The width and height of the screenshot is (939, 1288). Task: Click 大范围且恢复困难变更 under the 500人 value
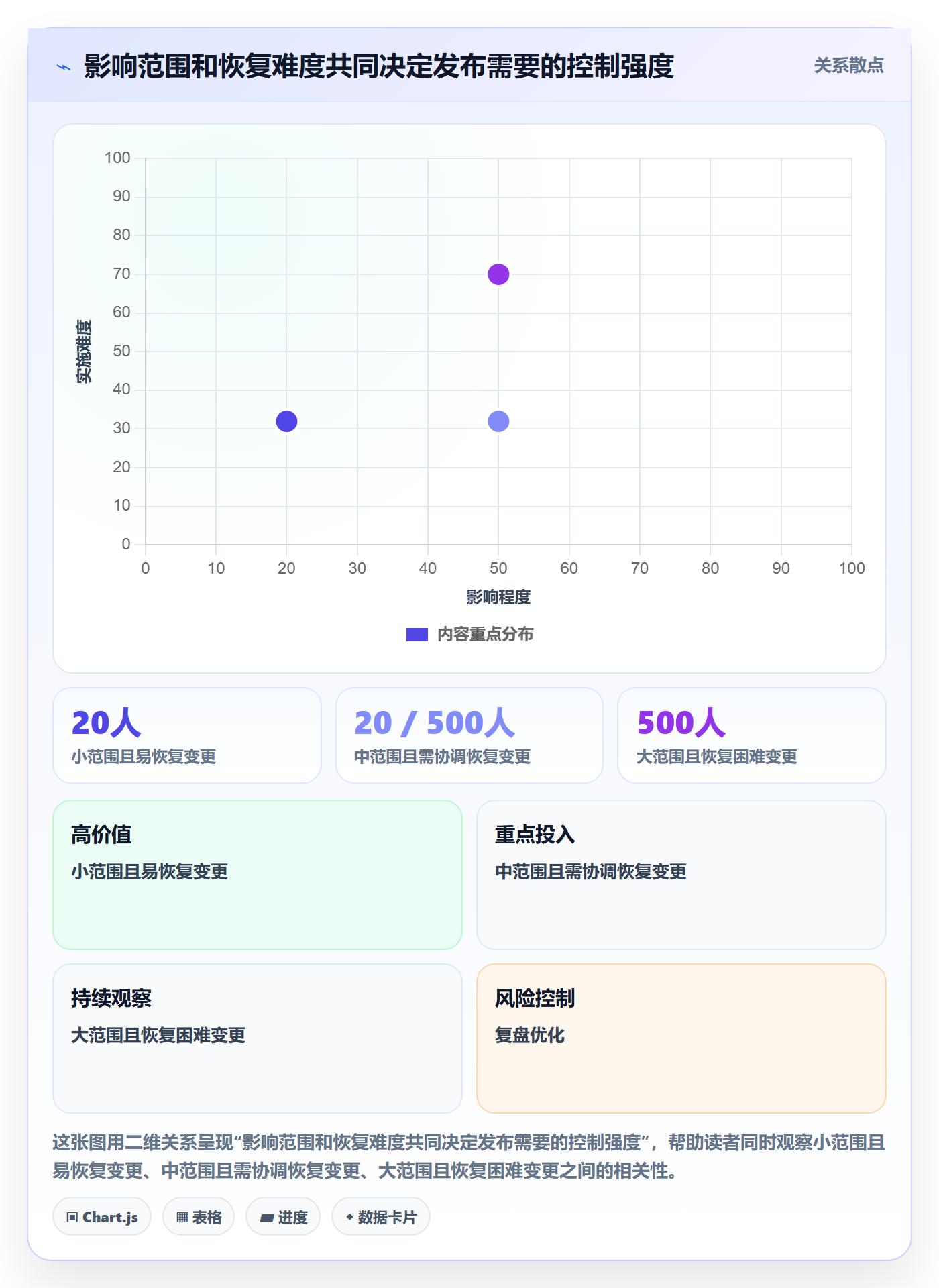(x=717, y=757)
